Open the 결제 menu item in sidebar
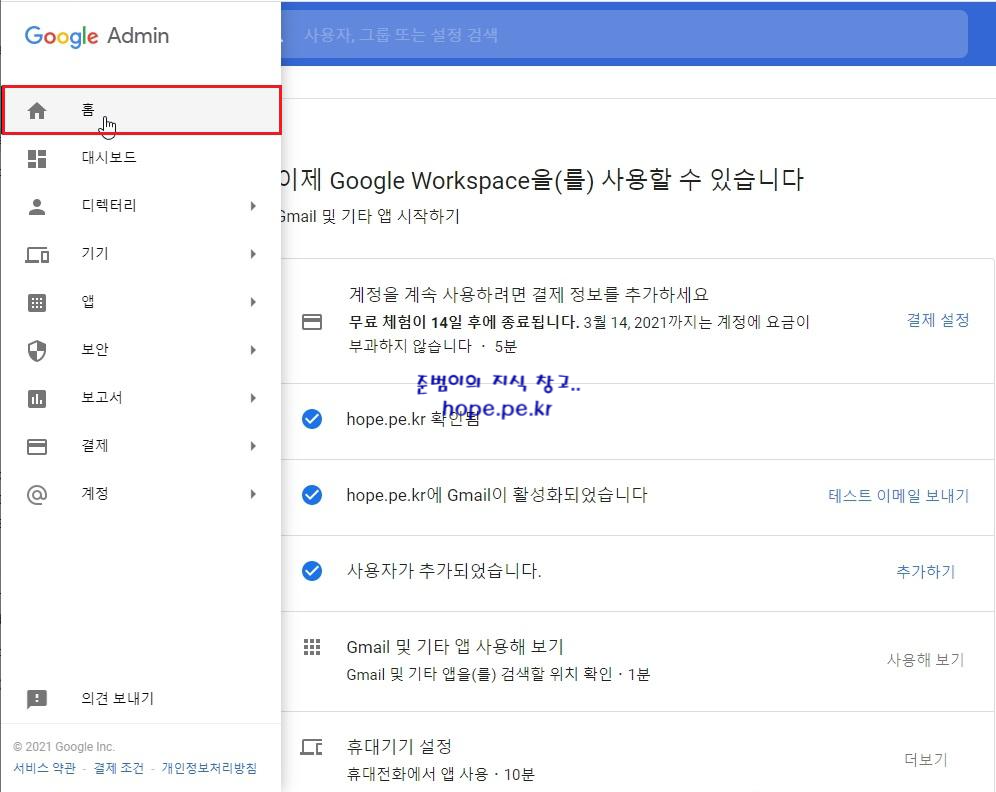This screenshot has width=996, height=792. coord(141,446)
